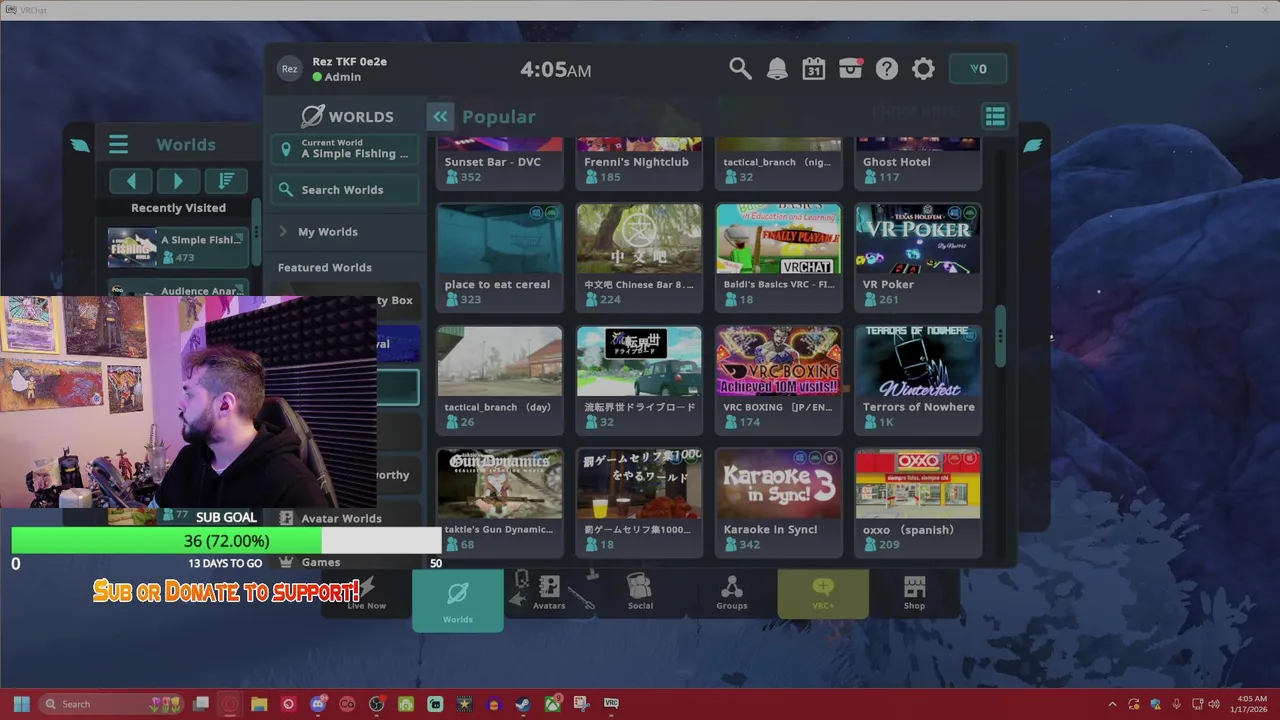This screenshot has height=720, width=1280.
Task: Click the Featured Worlds heading
Action: click(x=325, y=268)
